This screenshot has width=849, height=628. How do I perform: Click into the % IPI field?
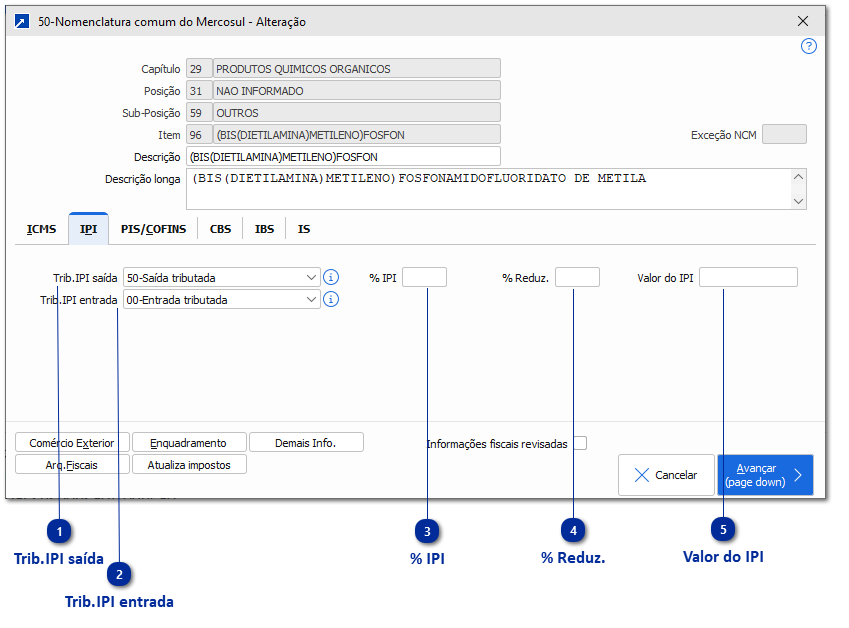[424, 277]
